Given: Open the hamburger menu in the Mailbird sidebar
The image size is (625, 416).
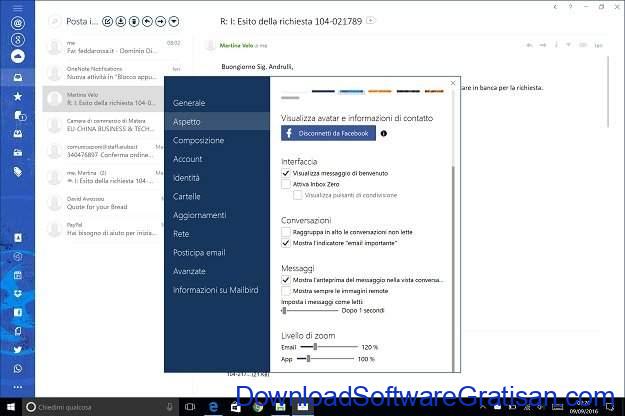Looking at the screenshot, I should [x=18, y=8].
